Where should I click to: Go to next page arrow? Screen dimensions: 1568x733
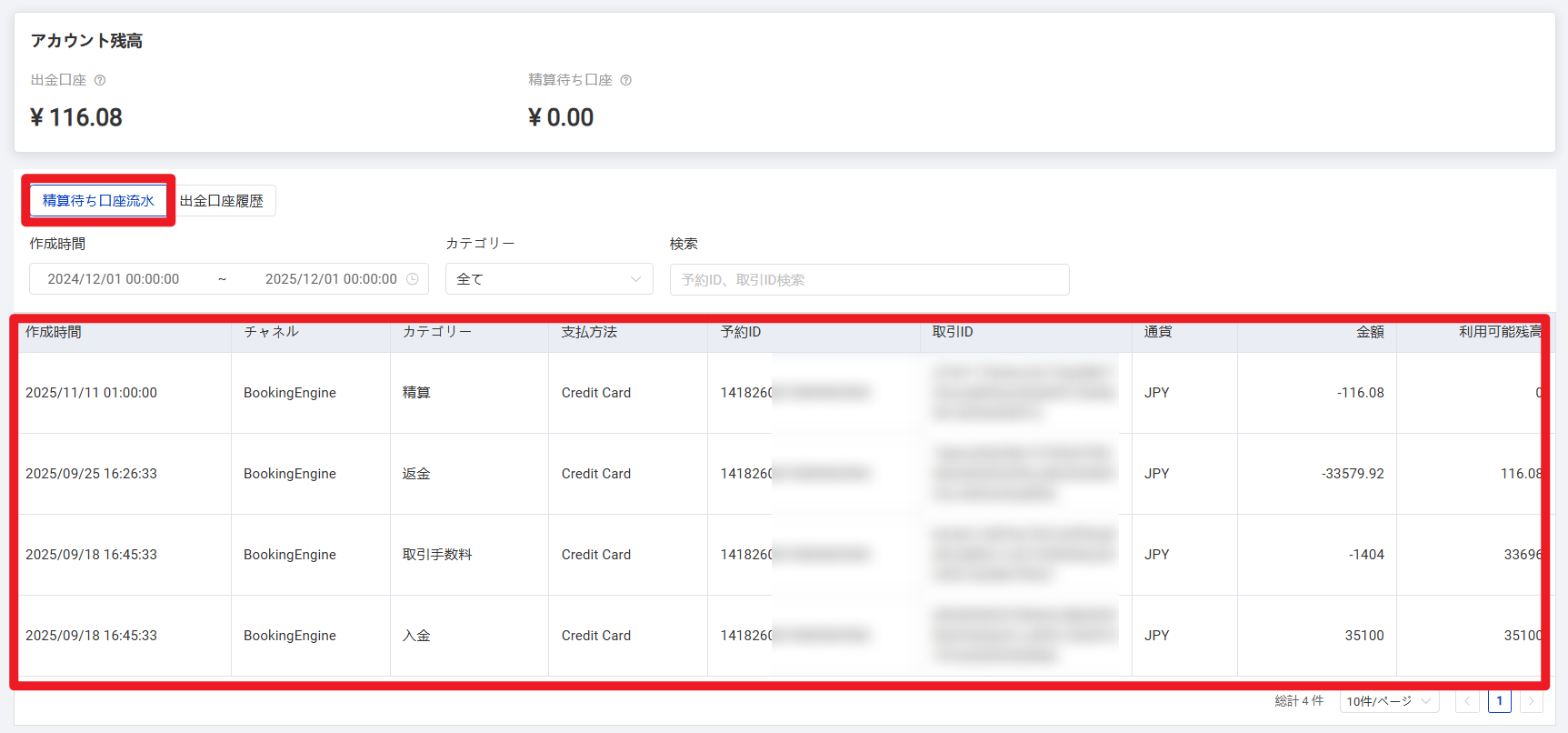point(1531,701)
